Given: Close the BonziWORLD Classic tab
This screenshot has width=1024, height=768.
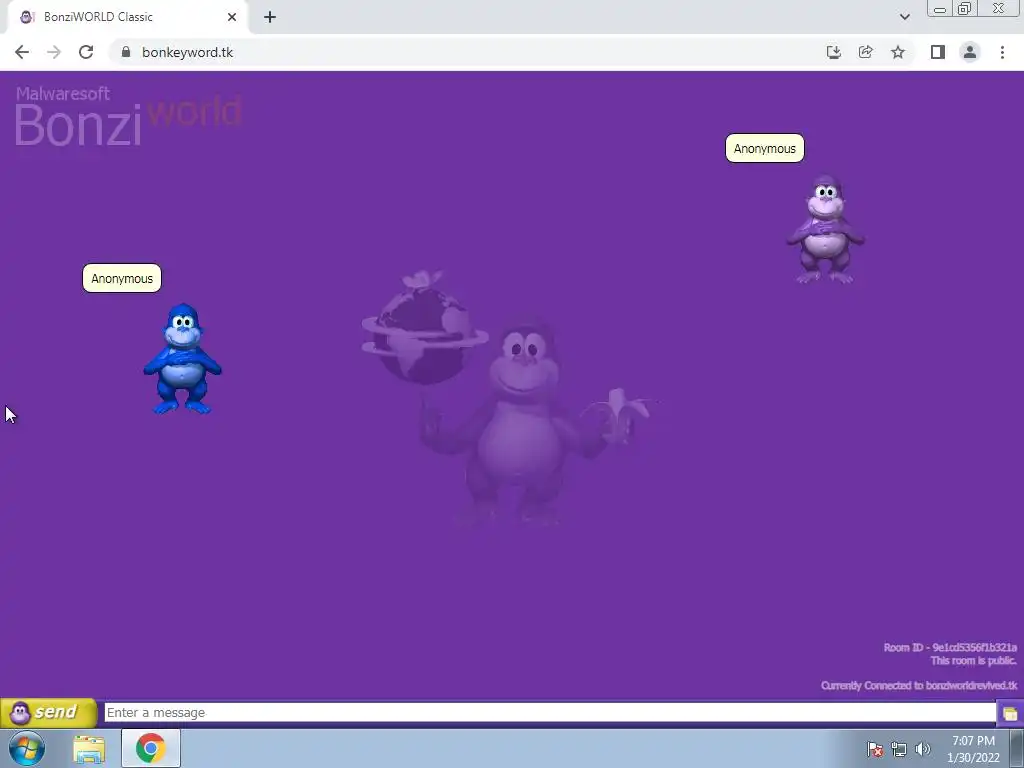Looking at the screenshot, I should click(232, 17).
